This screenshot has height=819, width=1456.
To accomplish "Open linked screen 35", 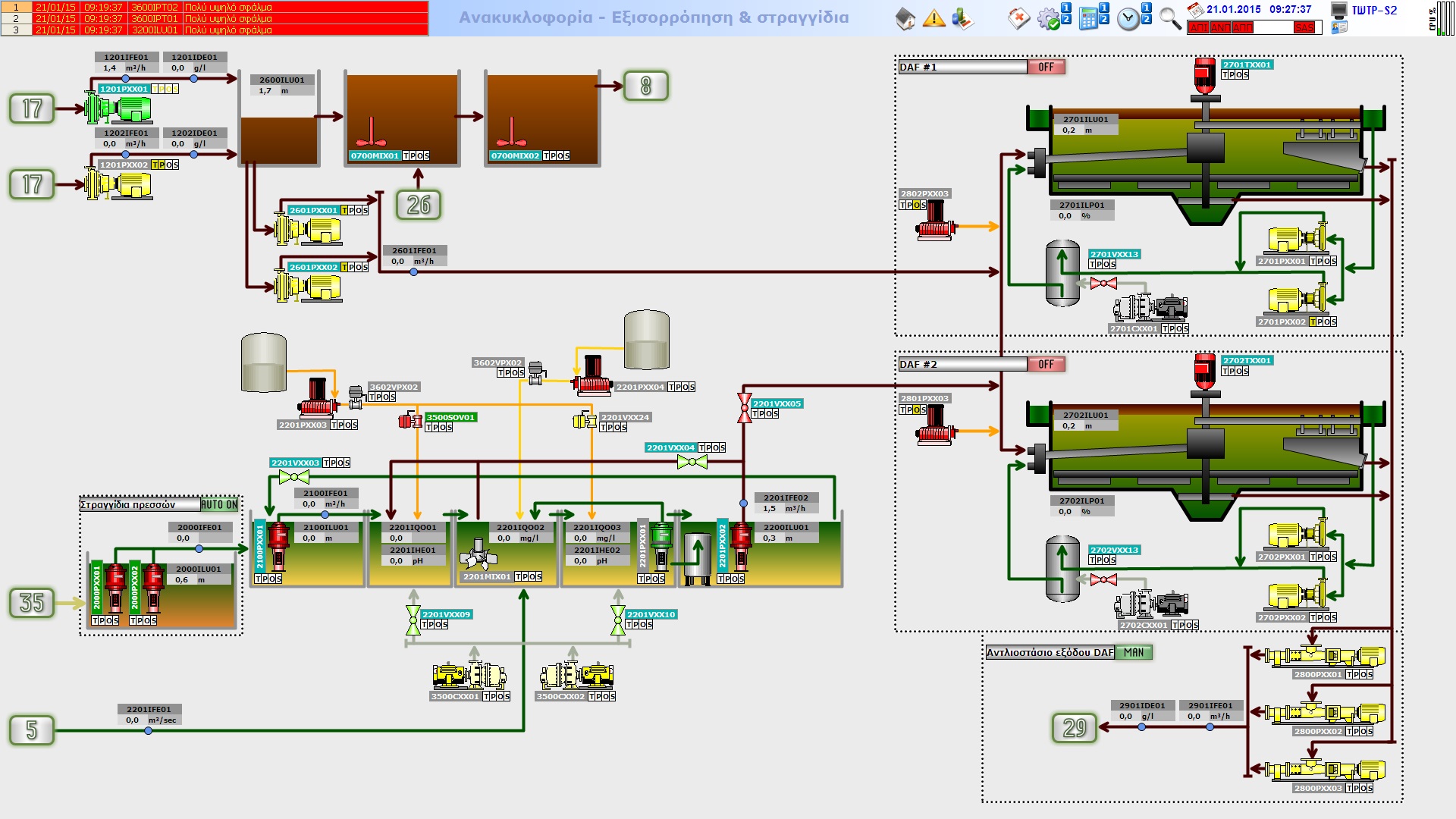I will (32, 603).
